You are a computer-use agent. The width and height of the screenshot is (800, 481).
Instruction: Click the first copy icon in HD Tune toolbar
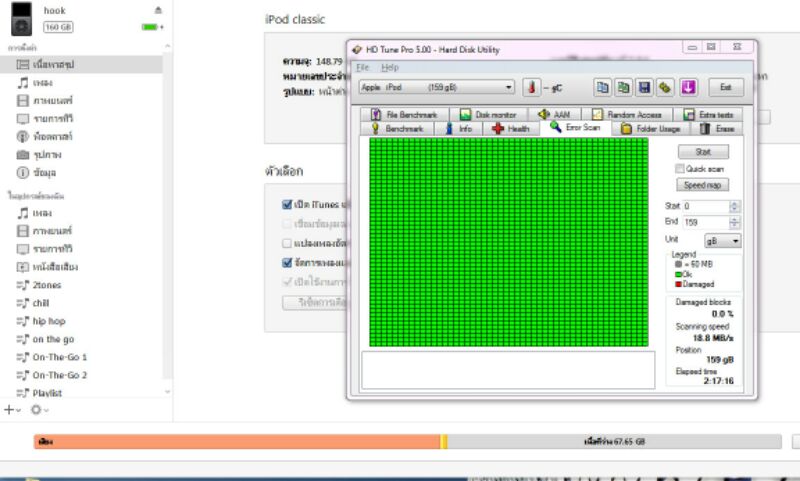coord(602,87)
